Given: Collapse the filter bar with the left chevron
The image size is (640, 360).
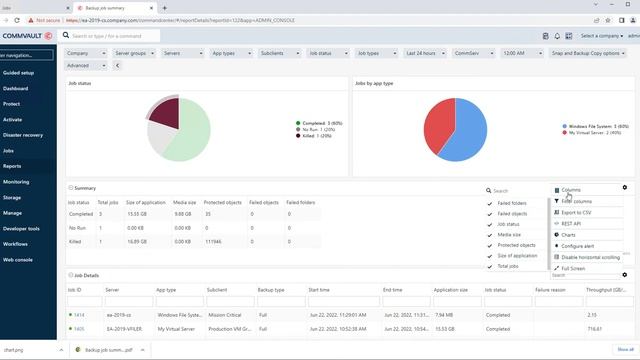Looking at the screenshot, I should [x=117, y=65].
